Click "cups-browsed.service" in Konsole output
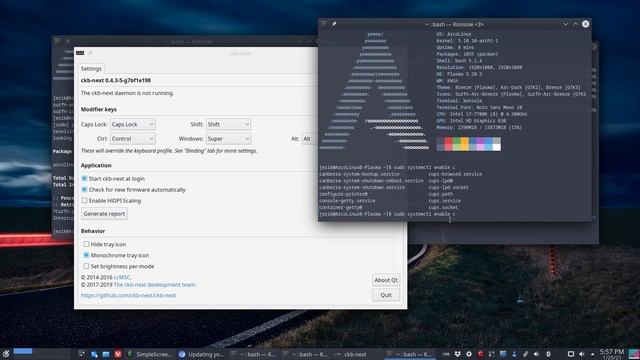The image size is (640, 360). 455,174
